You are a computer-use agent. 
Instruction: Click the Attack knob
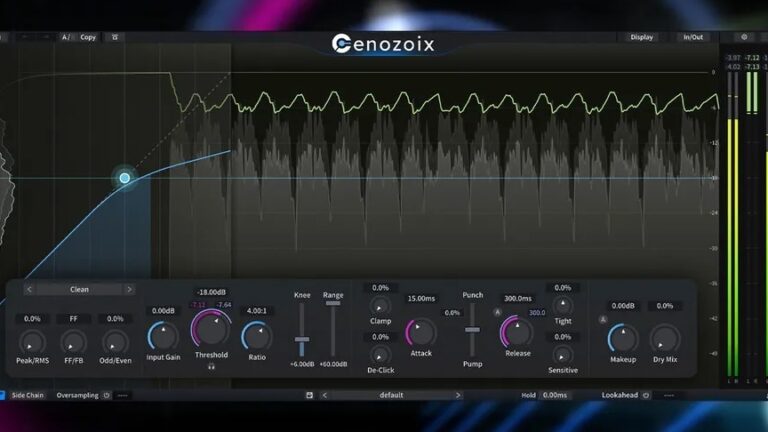(x=421, y=333)
